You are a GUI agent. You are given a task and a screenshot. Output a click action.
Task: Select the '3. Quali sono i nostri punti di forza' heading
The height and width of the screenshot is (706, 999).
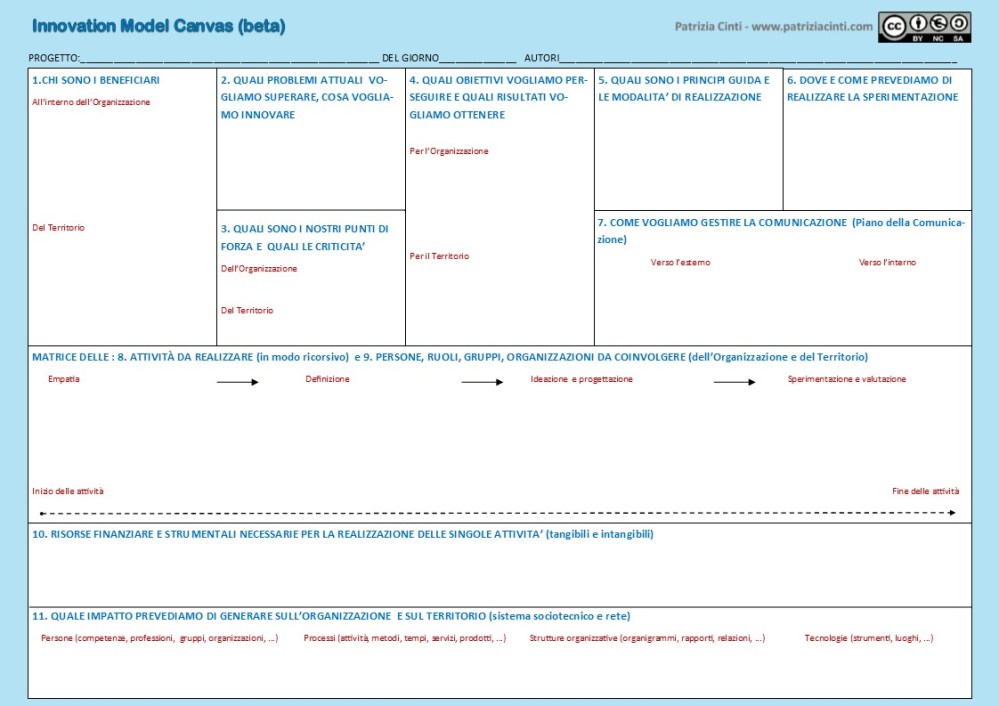click(x=305, y=237)
